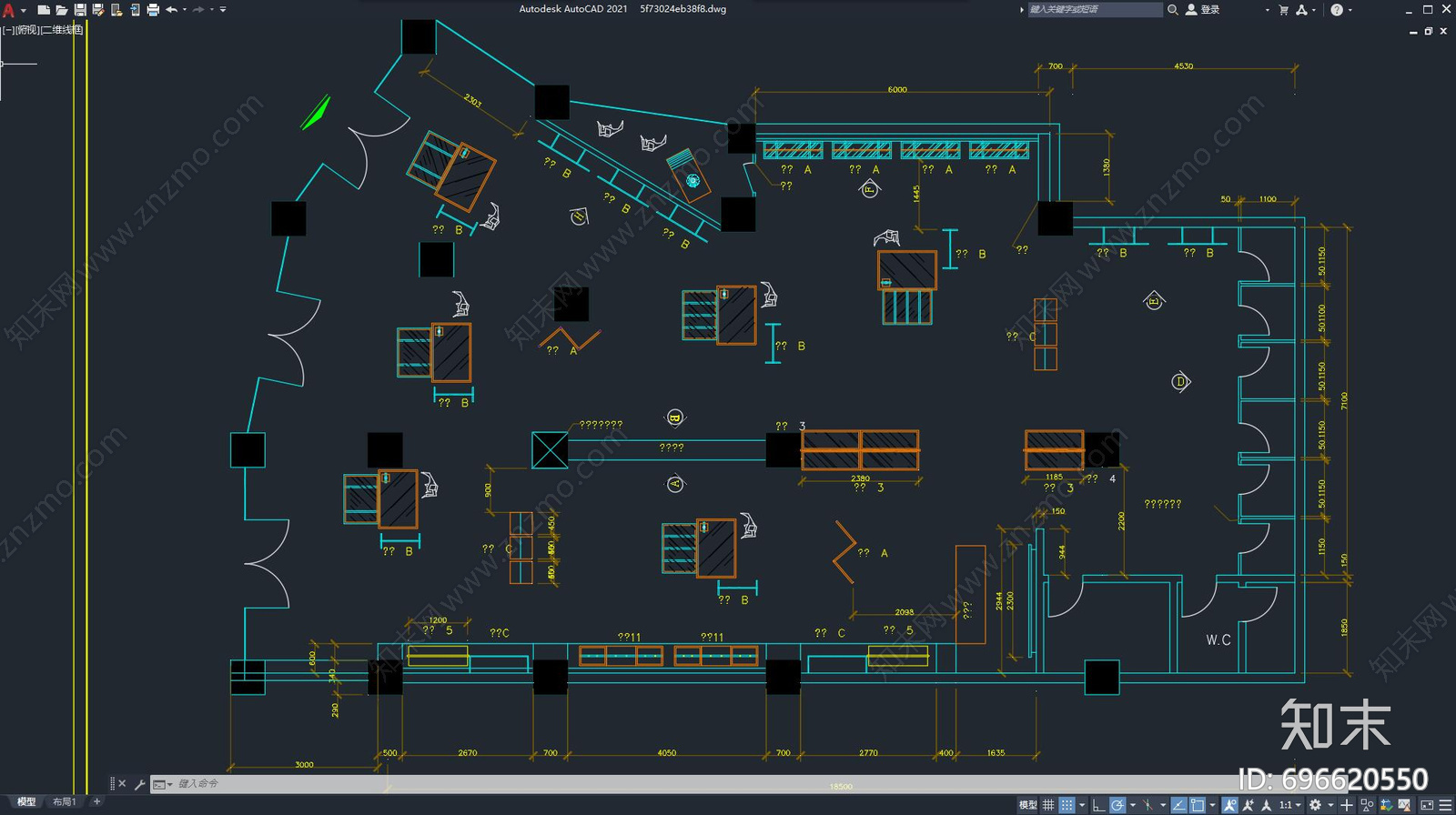Image resolution: width=1456 pixels, height=815 pixels.
Task: Click the Autodesk network triangle icon
Action: pyautogui.click(x=1301, y=10)
